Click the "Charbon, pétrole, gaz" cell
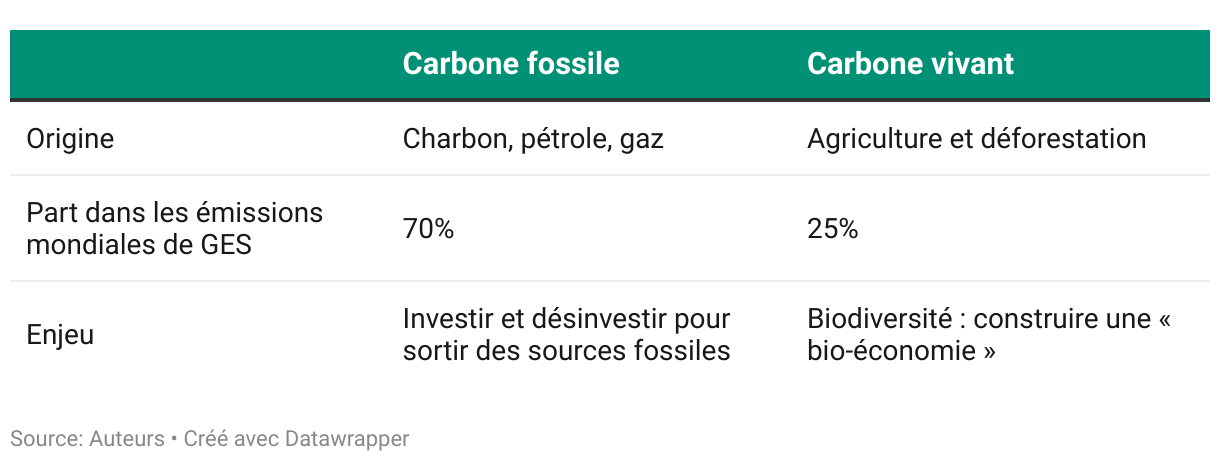Viewport: 1220px width, 462px height. tap(533, 138)
